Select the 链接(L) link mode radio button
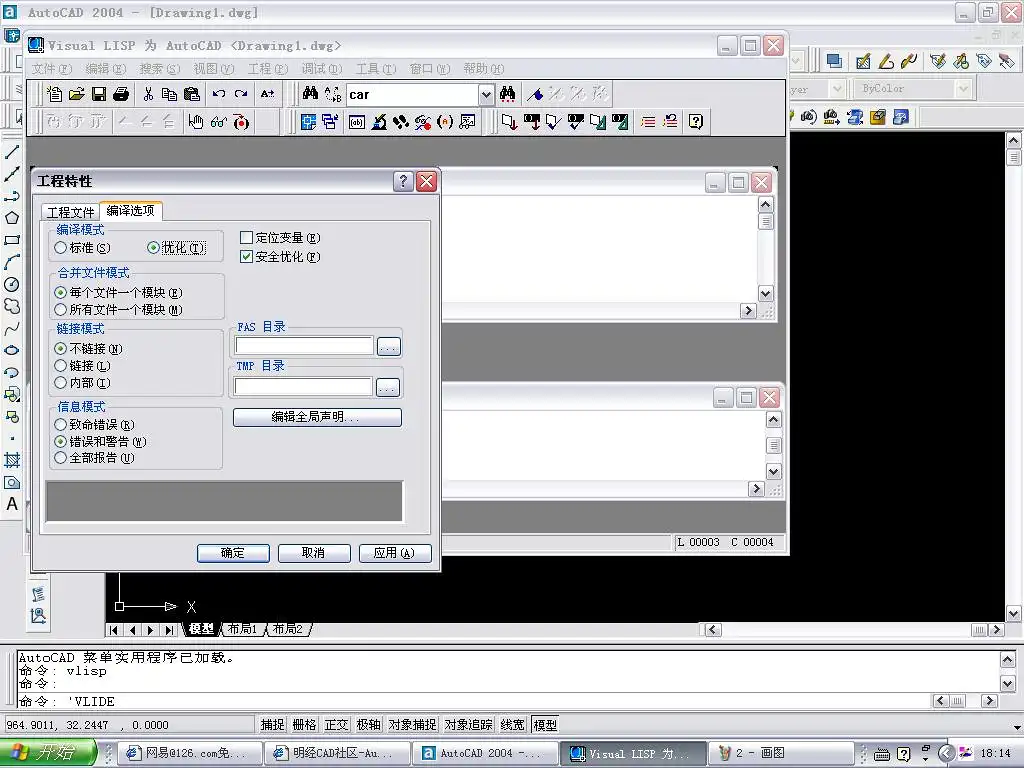1024x768 pixels. pos(83,366)
